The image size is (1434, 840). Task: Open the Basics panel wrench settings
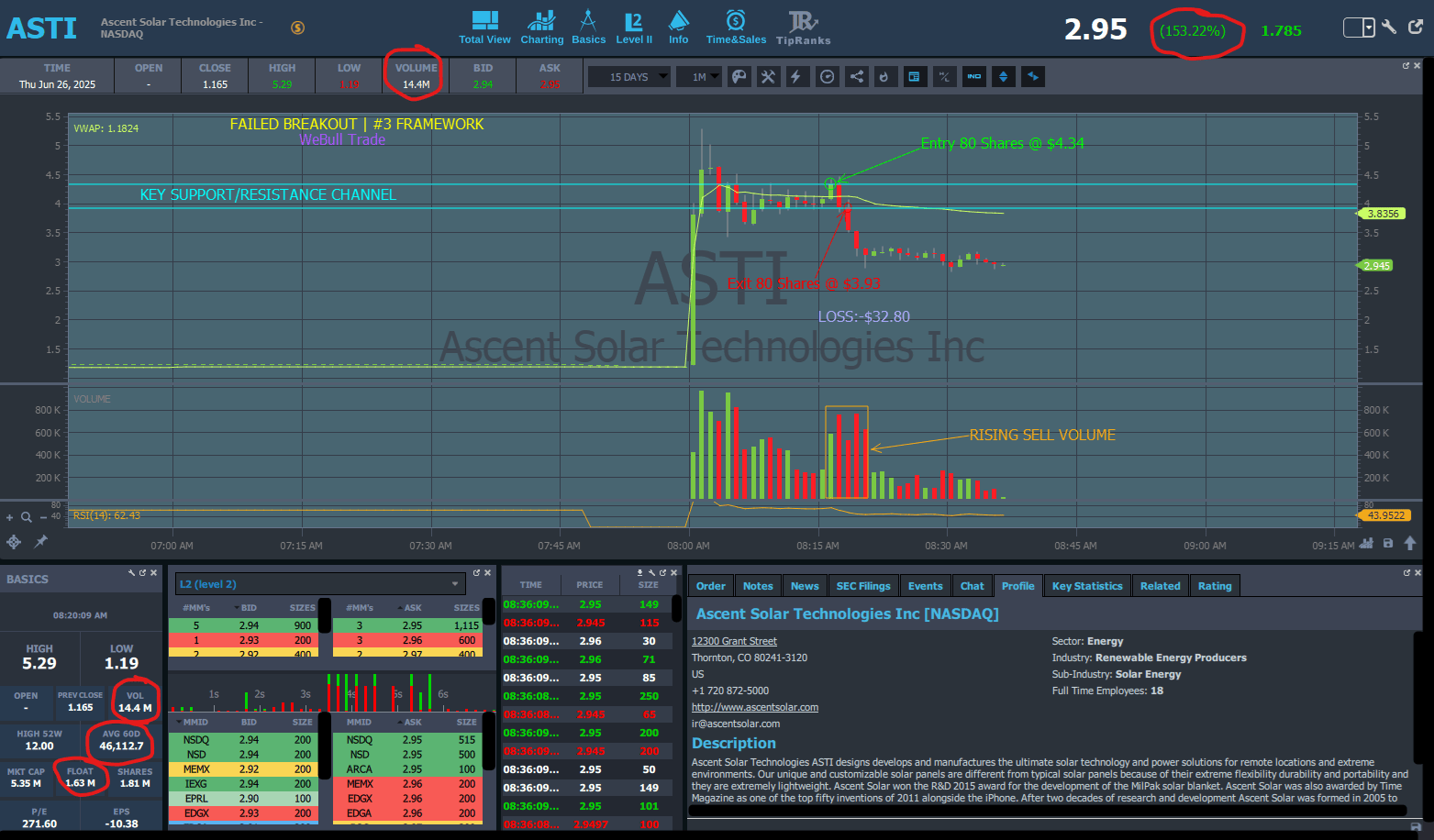tap(132, 572)
